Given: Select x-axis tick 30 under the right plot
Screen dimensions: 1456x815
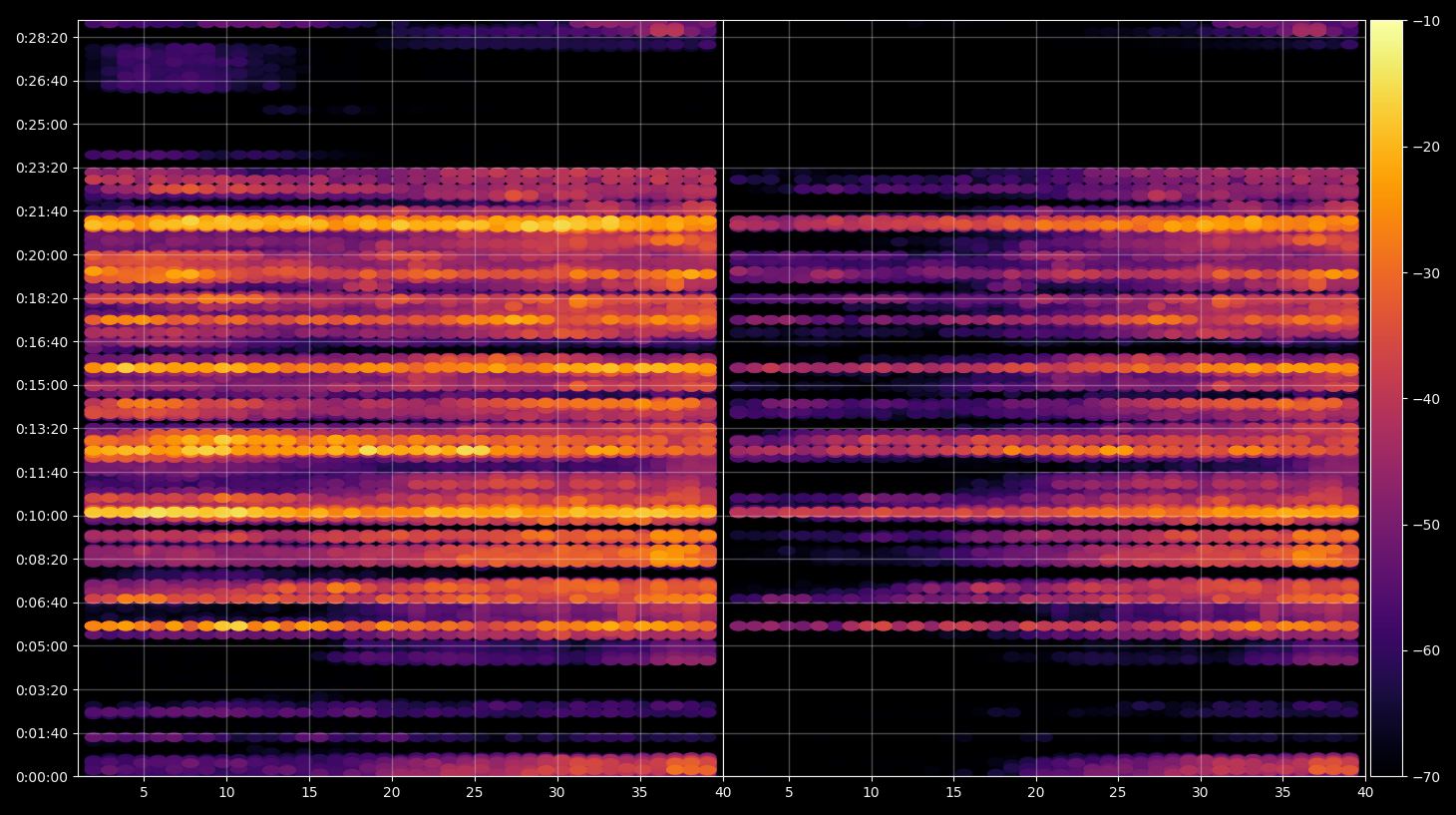Looking at the screenshot, I should coord(1200,793).
